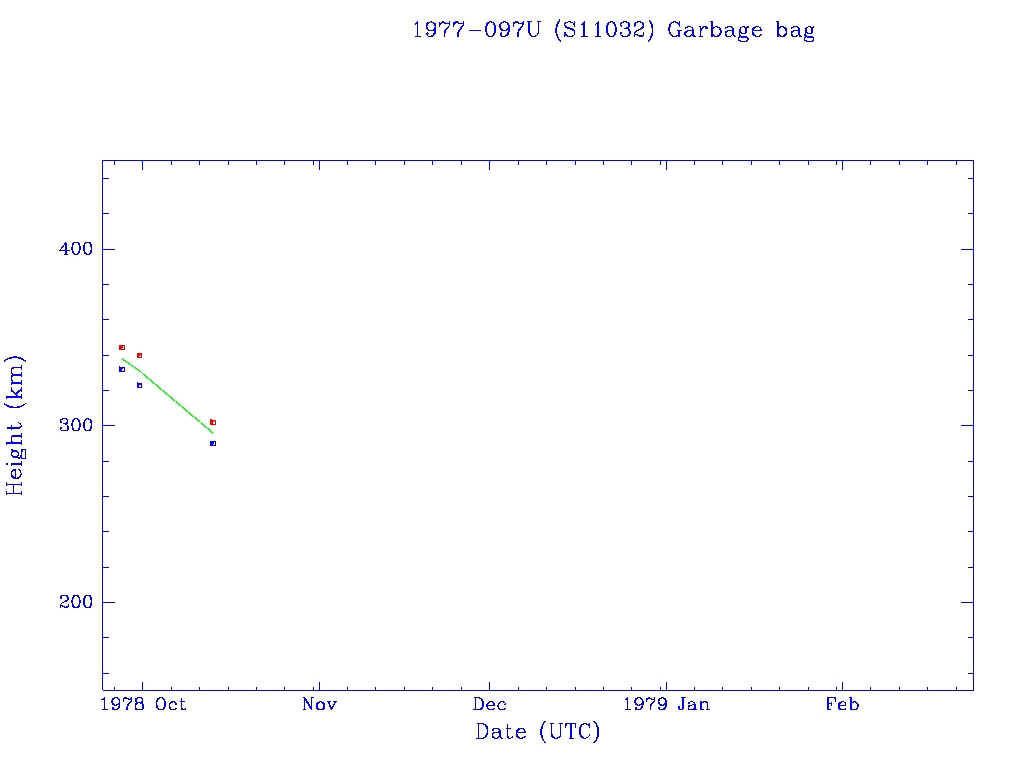
Task: Select the last red marker near 300 km
Action: [213, 422]
